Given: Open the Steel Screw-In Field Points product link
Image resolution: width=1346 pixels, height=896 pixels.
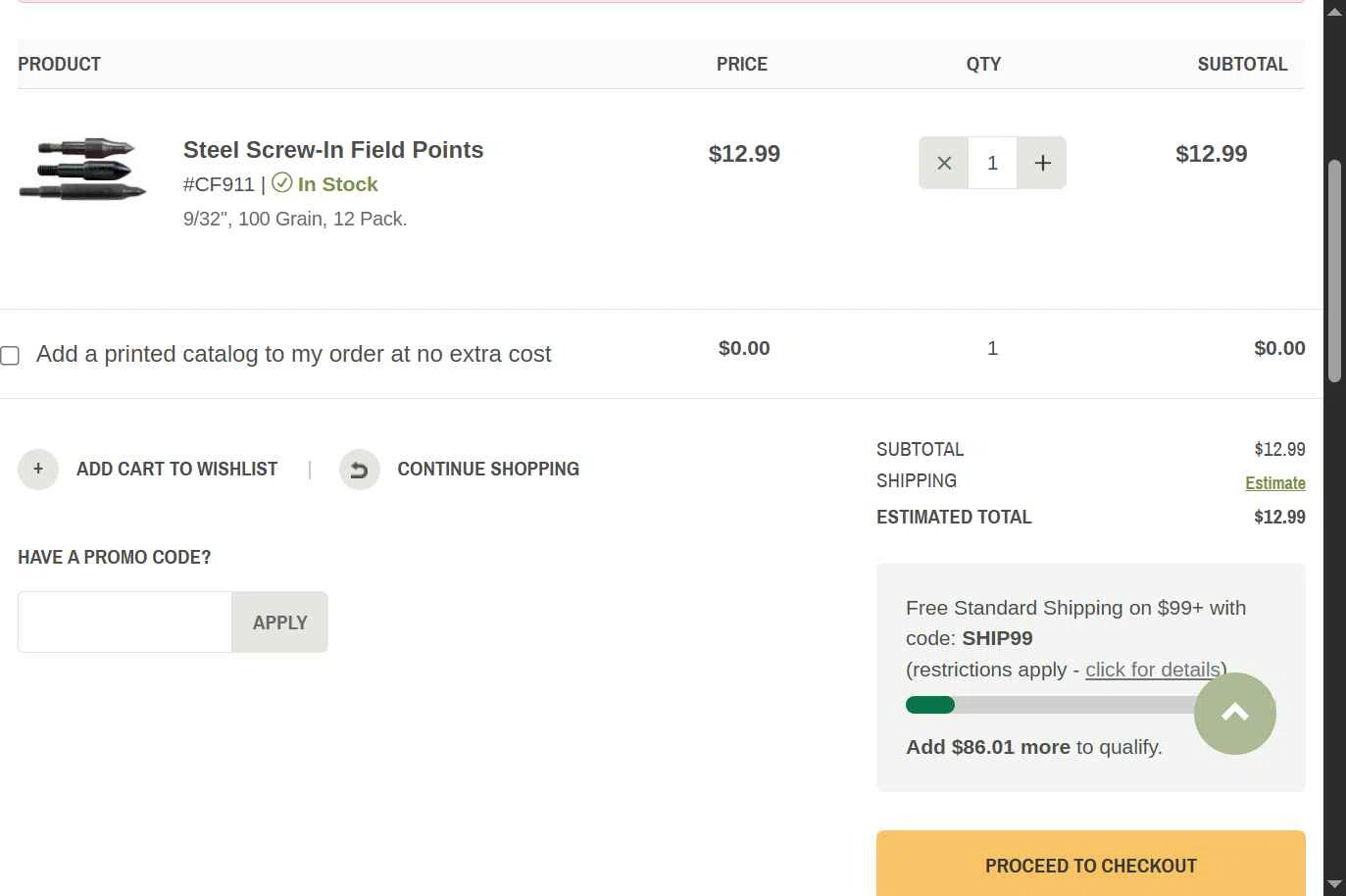Looking at the screenshot, I should pyautogui.click(x=333, y=150).
